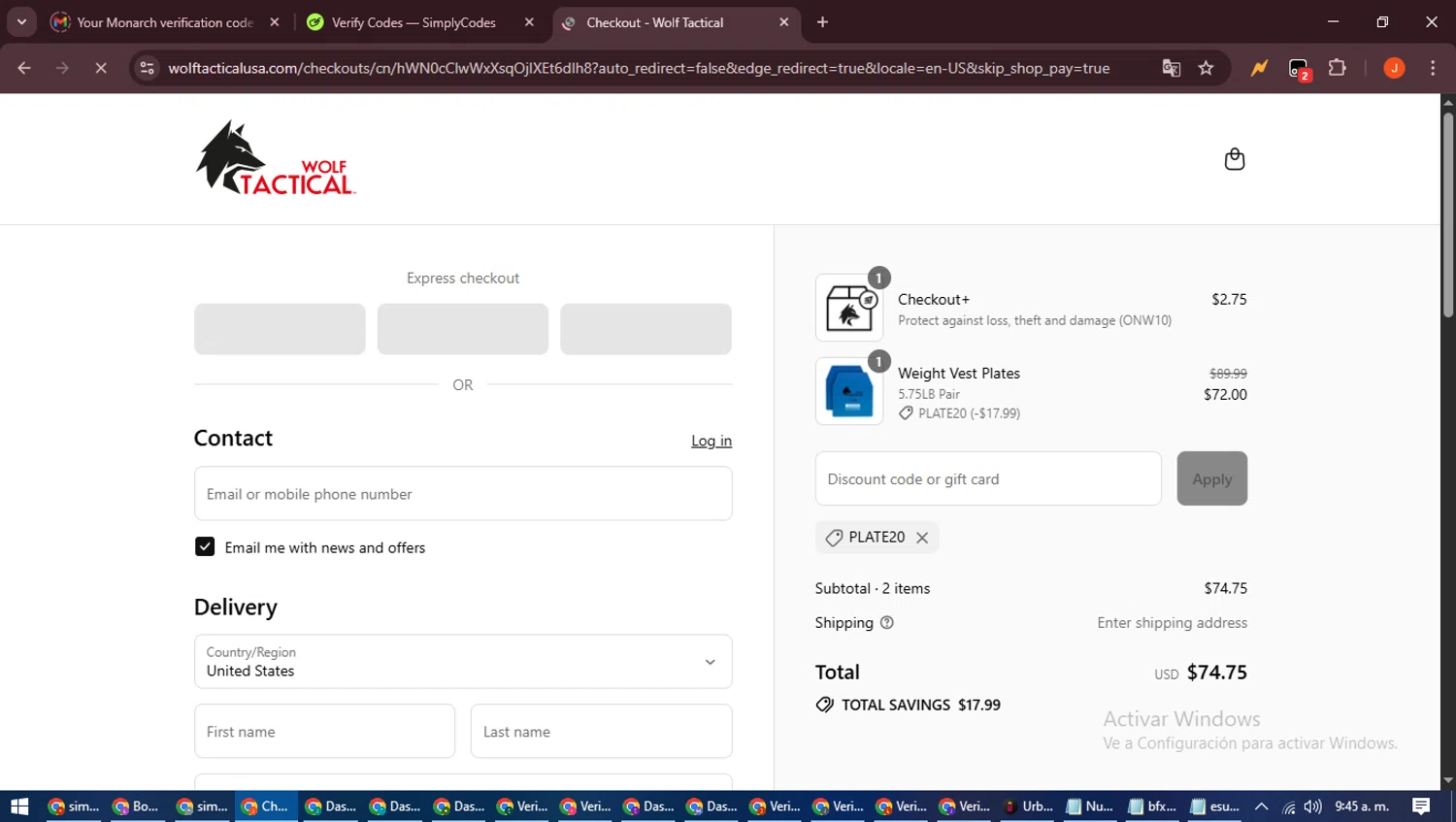This screenshot has width=1456, height=822.
Task: Close the Checkout - Wolf Tactical tab
Action: click(784, 22)
